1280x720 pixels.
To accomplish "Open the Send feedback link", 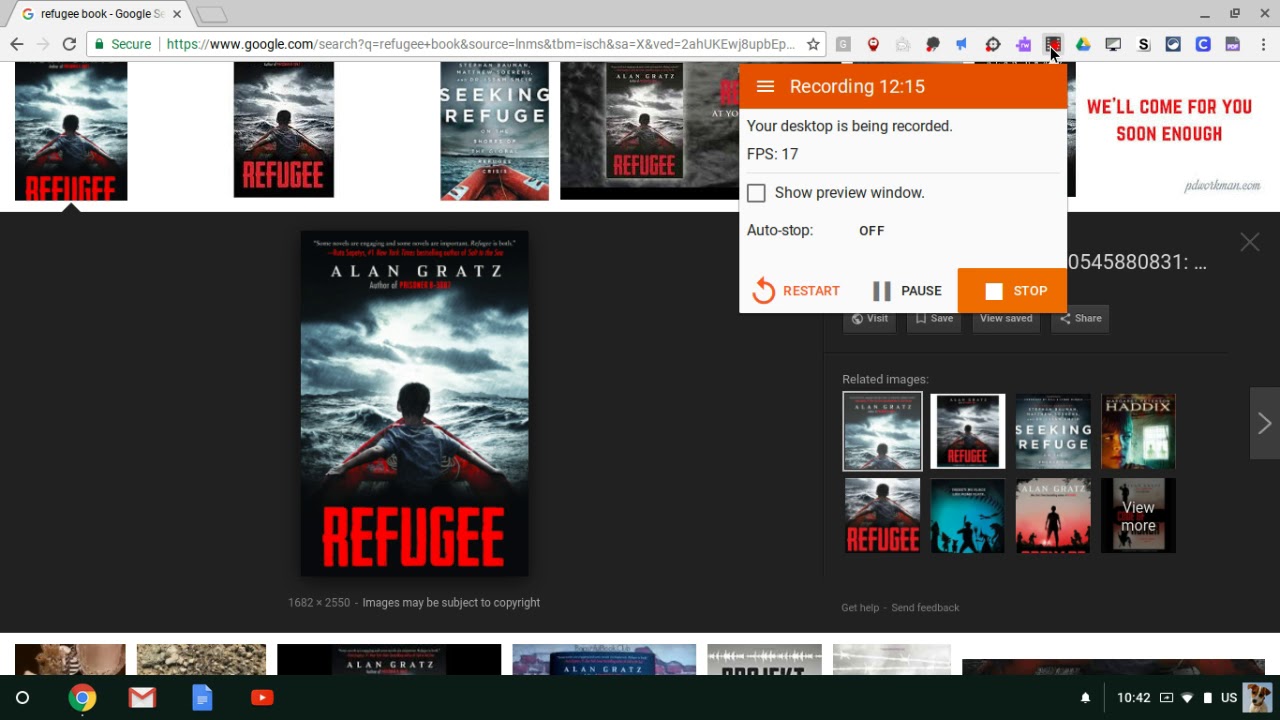I will pos(925,608).
